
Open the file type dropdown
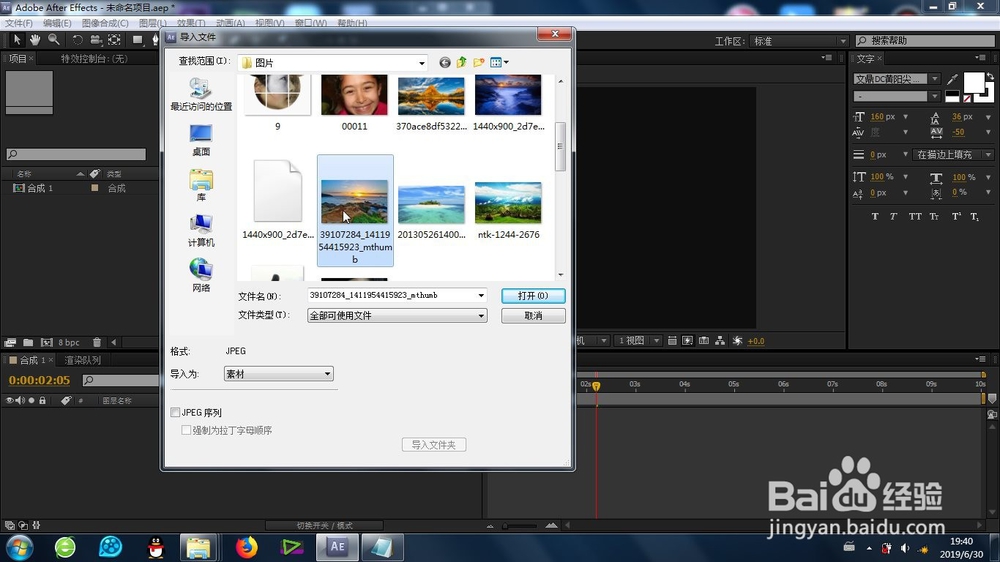tap(397, 316)
